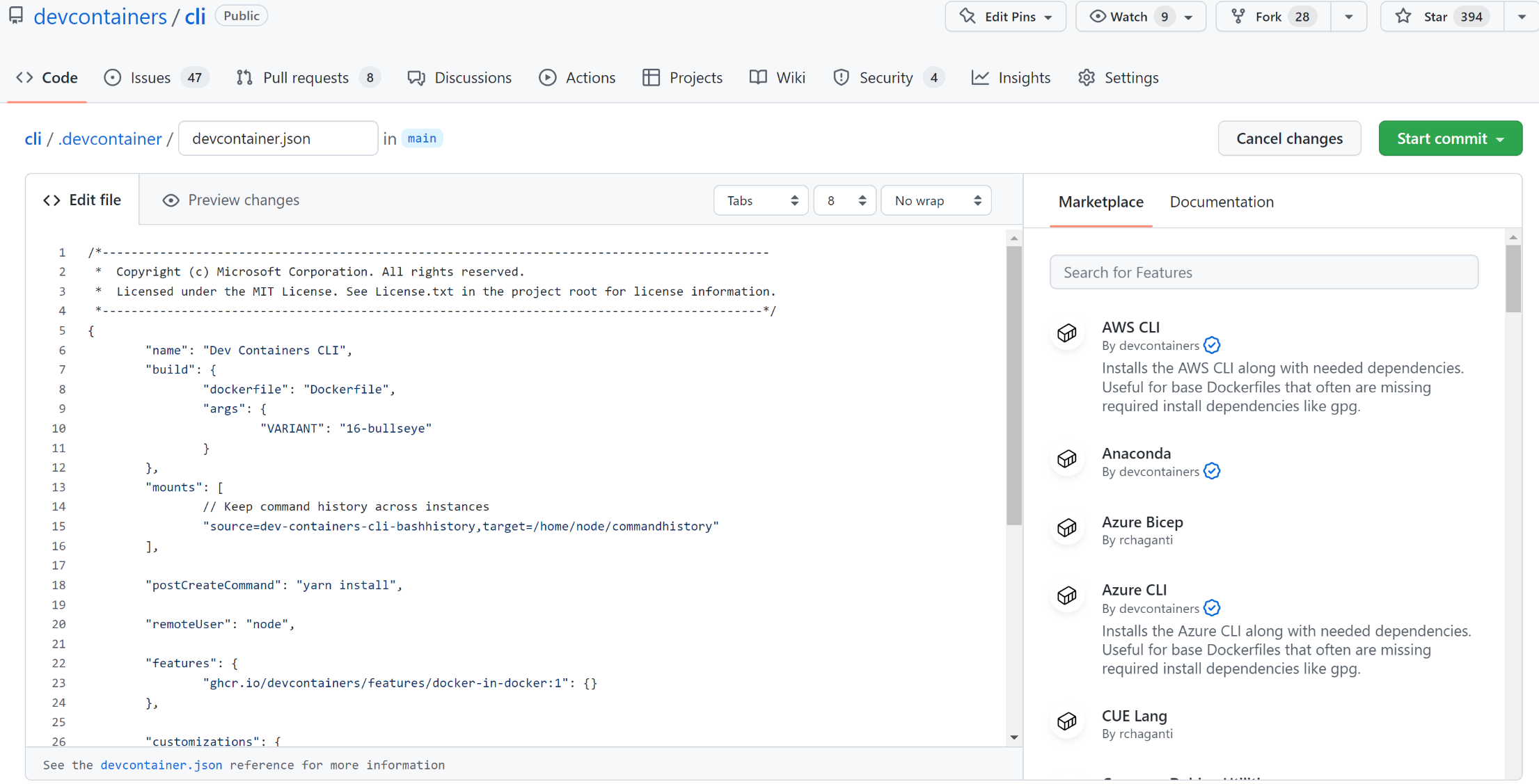1539x784 pixels.
Task: Open the indent size 8 dropdown
Action: tap(844, 200)
